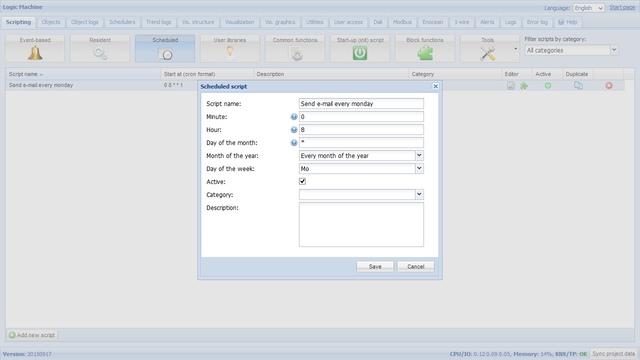Switch to the Utilities tab

point(314,22)
